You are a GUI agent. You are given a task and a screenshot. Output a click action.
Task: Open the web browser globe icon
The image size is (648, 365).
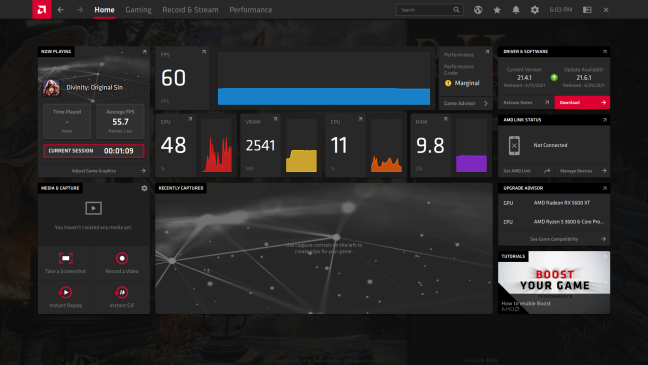tap(478, 10)
